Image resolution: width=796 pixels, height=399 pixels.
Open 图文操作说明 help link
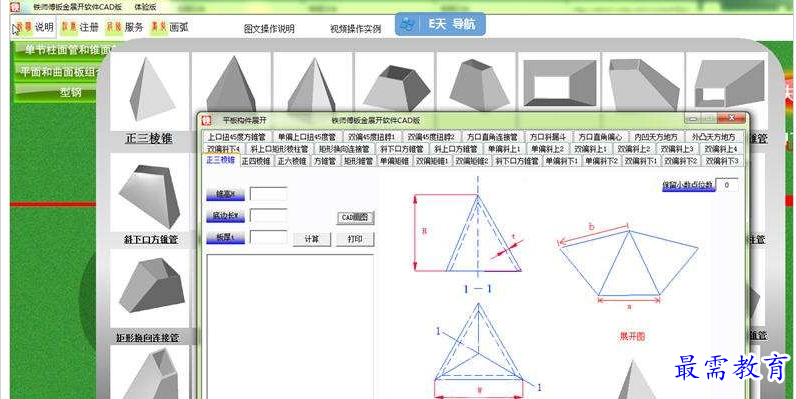click(x=269, y=29)
